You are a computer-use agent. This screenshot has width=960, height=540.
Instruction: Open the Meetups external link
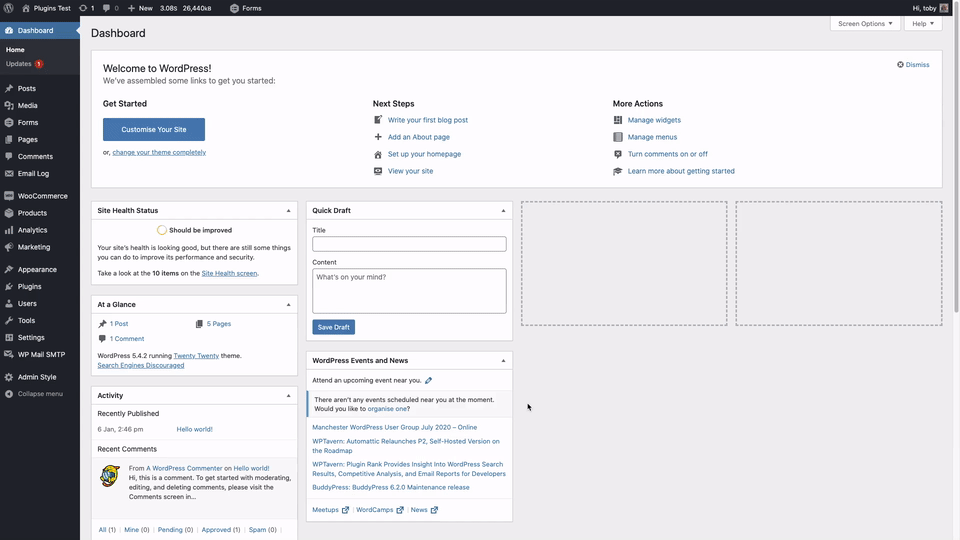coord(331,510)
